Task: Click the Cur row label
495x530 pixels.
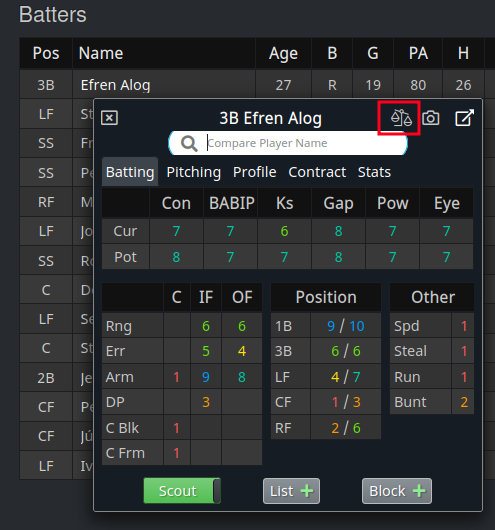Action: point(125,231)
